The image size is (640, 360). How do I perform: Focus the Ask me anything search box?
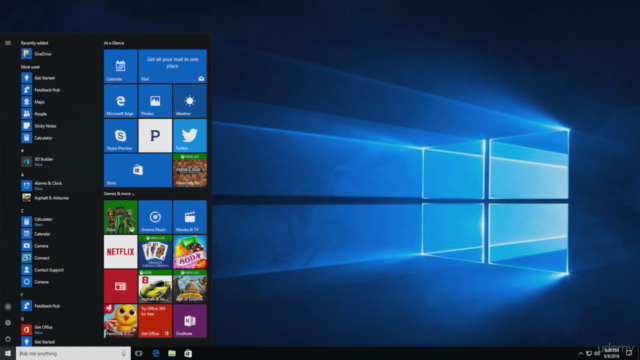click(x=73, y=353)
